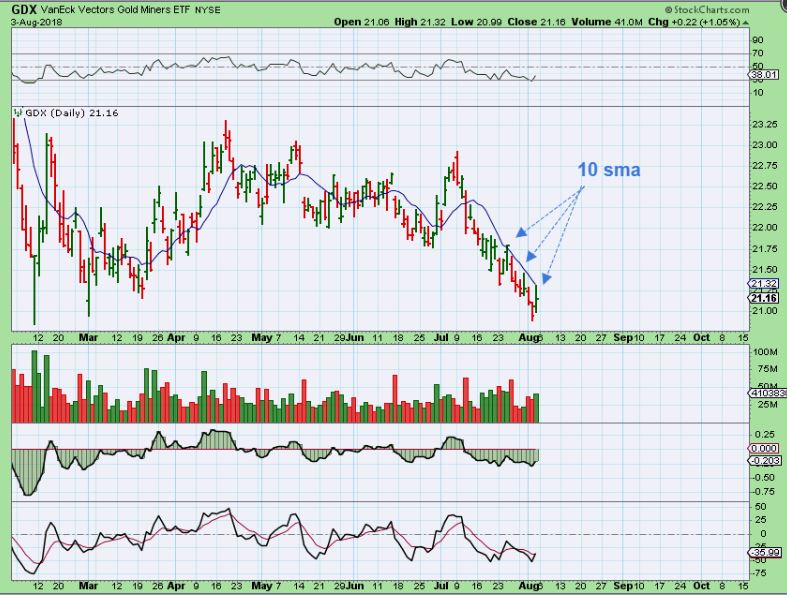The width and height of the screenshot is (787, 595).
Task: Click the -0.75 indicator axis label
Action: 763,492
